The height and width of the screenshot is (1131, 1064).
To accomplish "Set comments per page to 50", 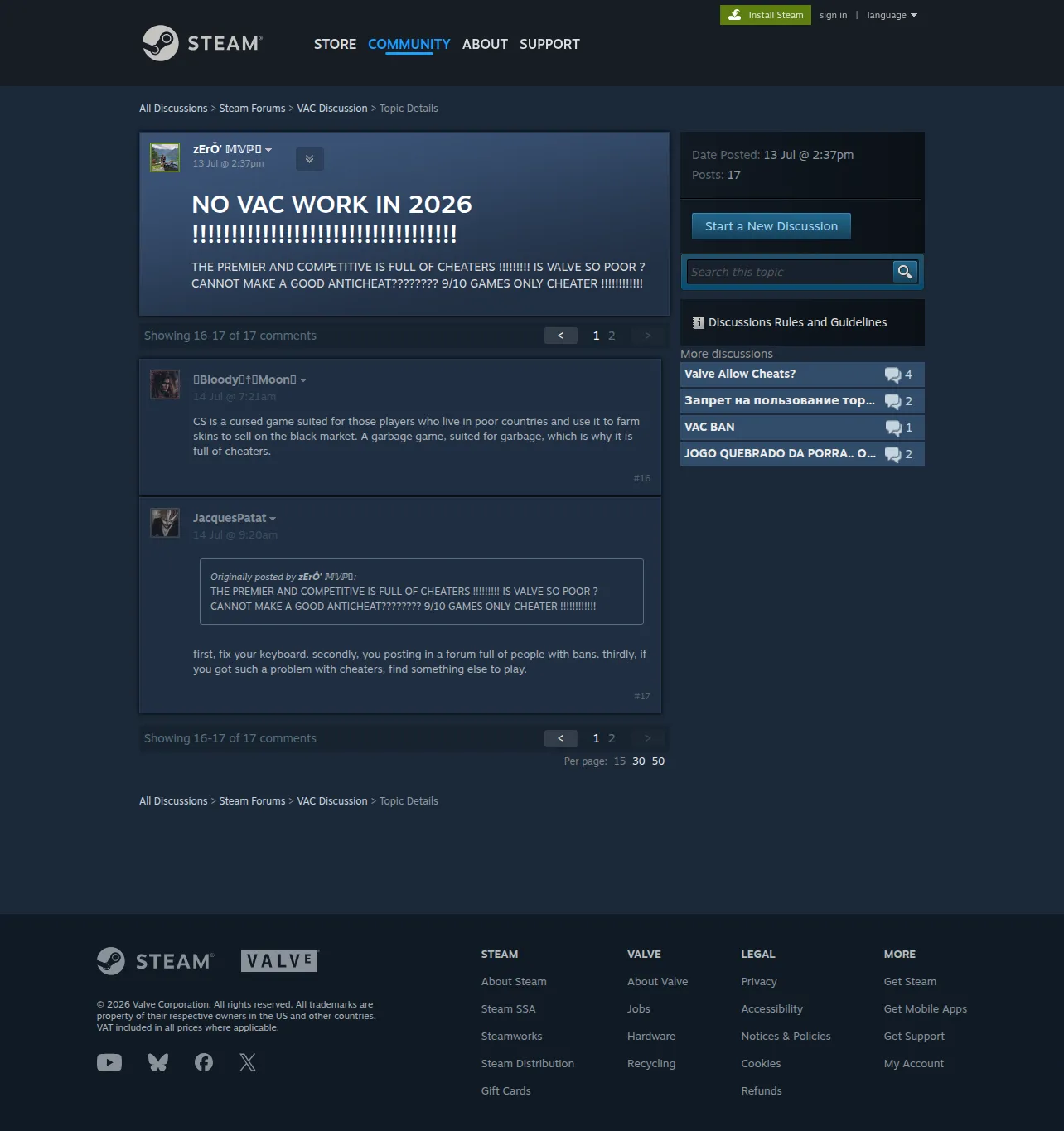I will (658, 761).
